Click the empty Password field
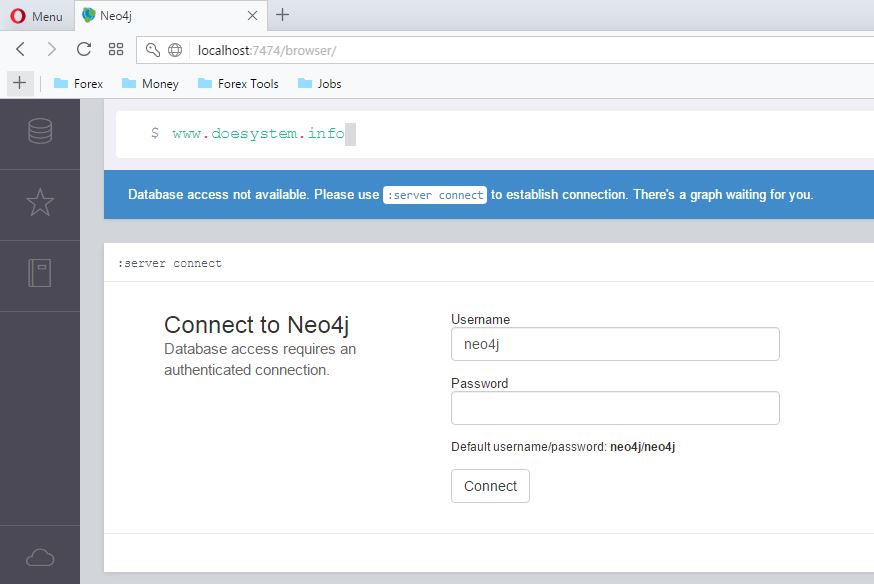Viewport: 874px width, 584px height. coord(615,408)
